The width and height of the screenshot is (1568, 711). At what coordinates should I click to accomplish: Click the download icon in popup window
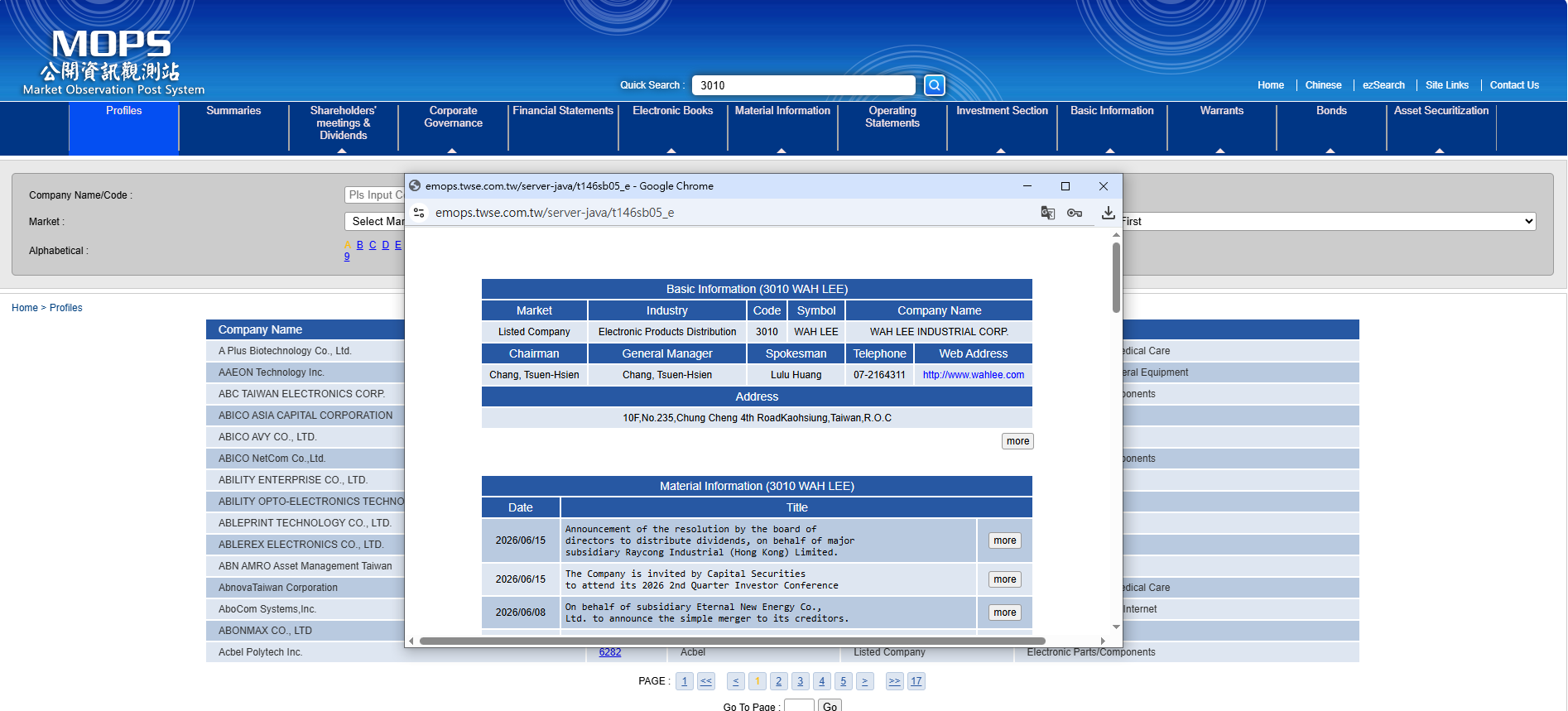point(1108,213)
